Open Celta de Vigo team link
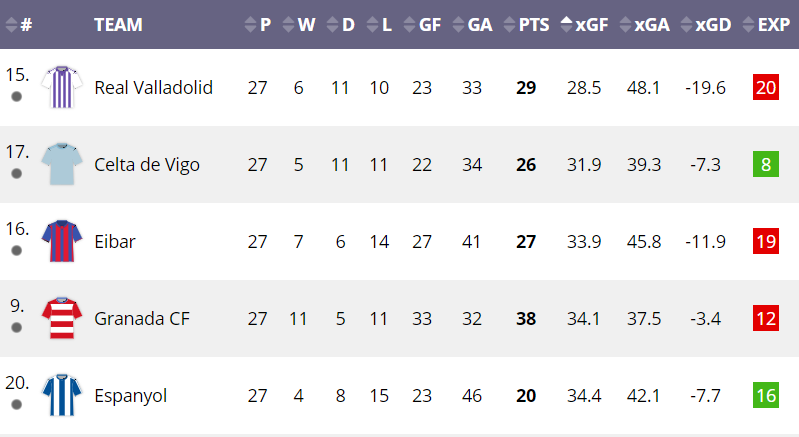This screenshot has height=437, width=799. point(147,165)
